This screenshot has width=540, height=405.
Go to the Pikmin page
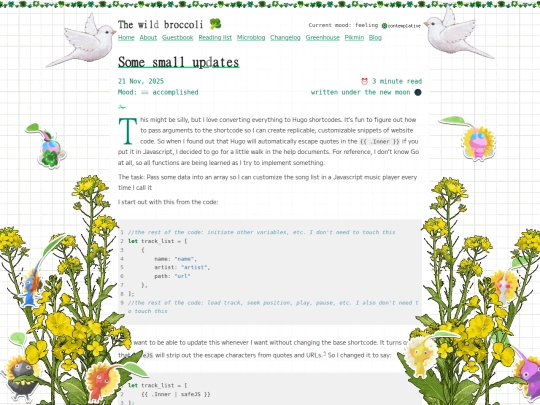pyautogui.click(x=354, y=38)
